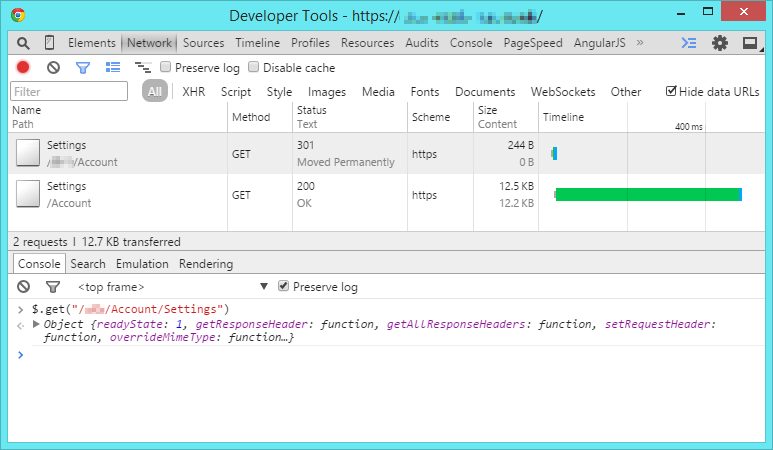Expand the logged Object in console
This screenshot has width=773, height=450.
pos(36,324)
